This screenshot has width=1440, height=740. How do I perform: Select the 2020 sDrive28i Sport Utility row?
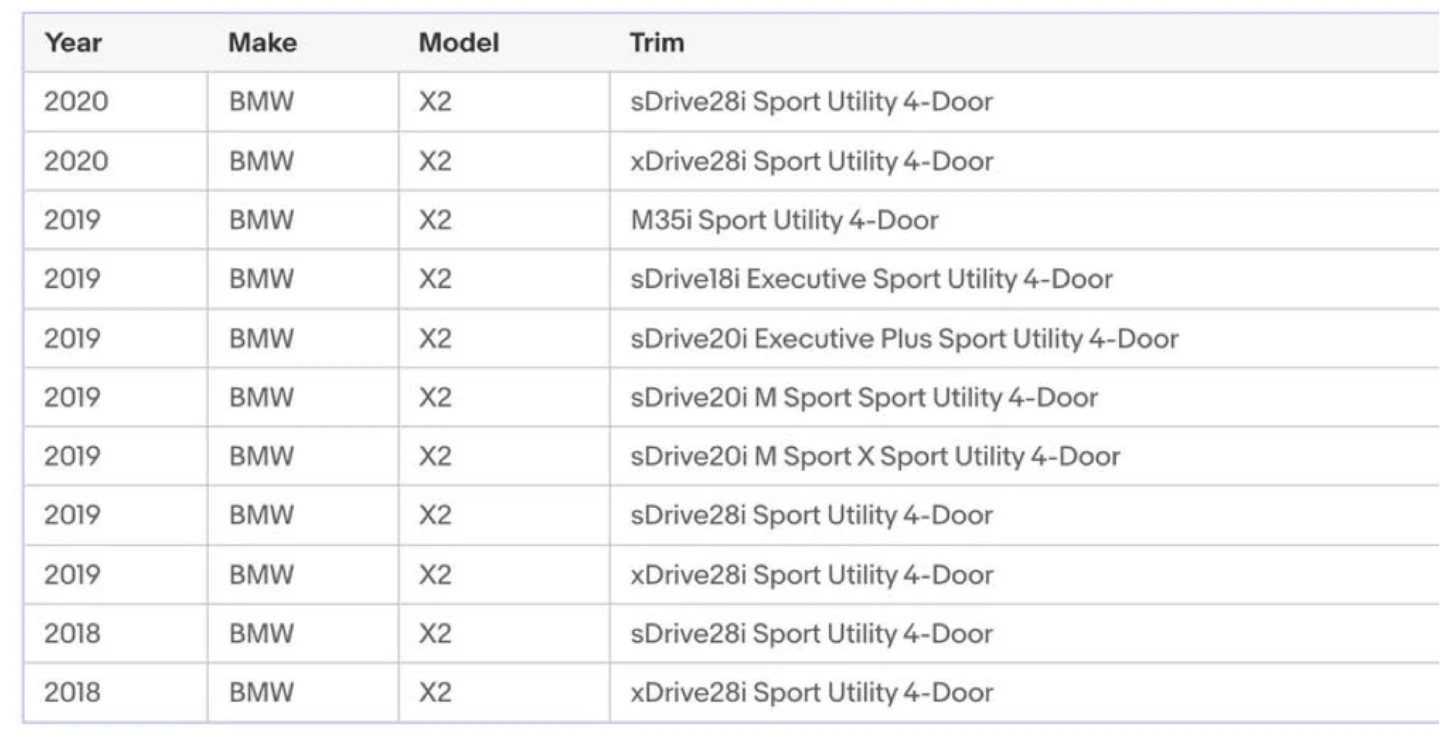click(x=731, y=102)
